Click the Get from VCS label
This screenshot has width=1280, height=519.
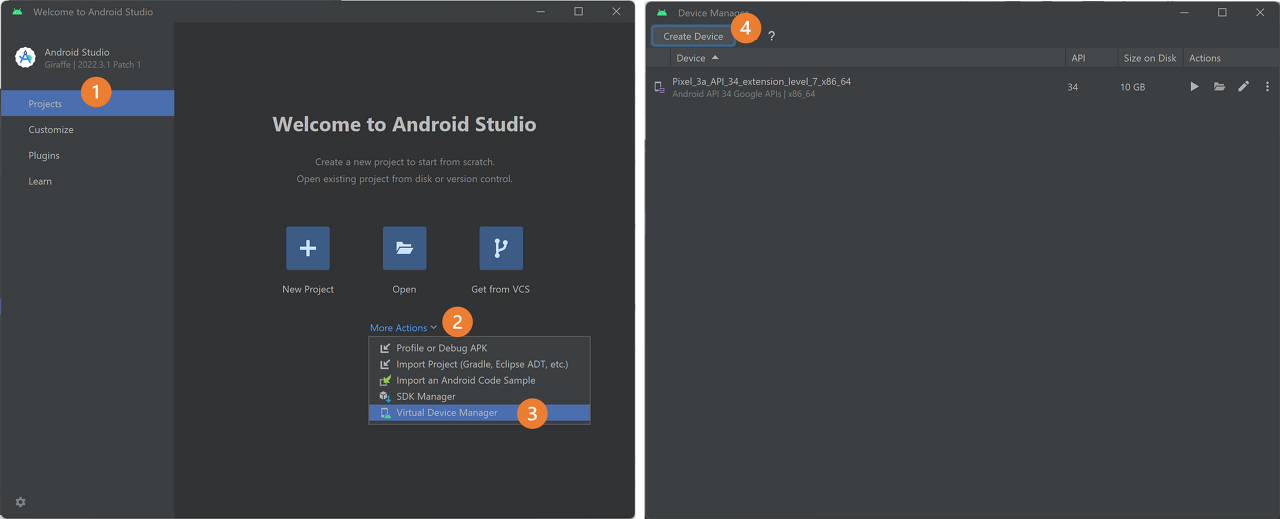pos(501,289)
